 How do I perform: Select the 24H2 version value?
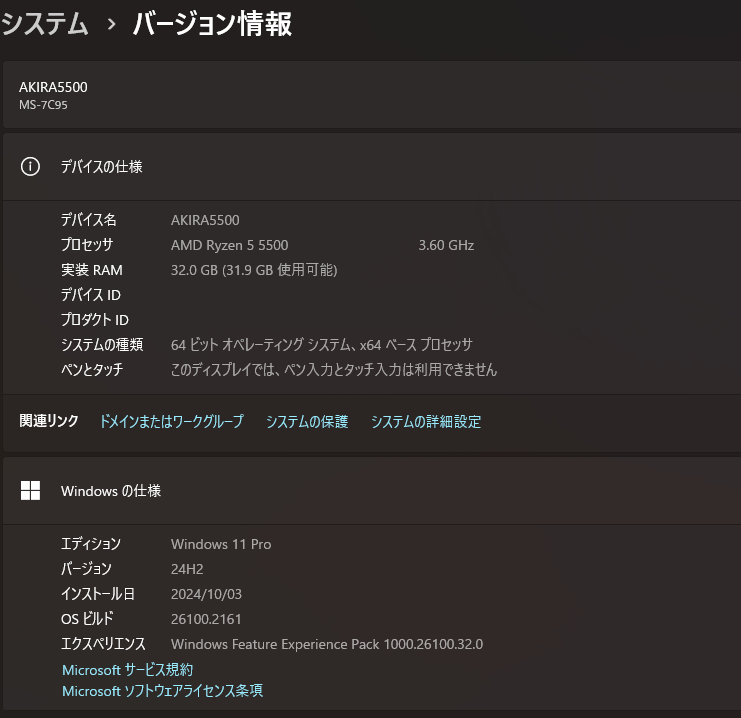(187, 569)
